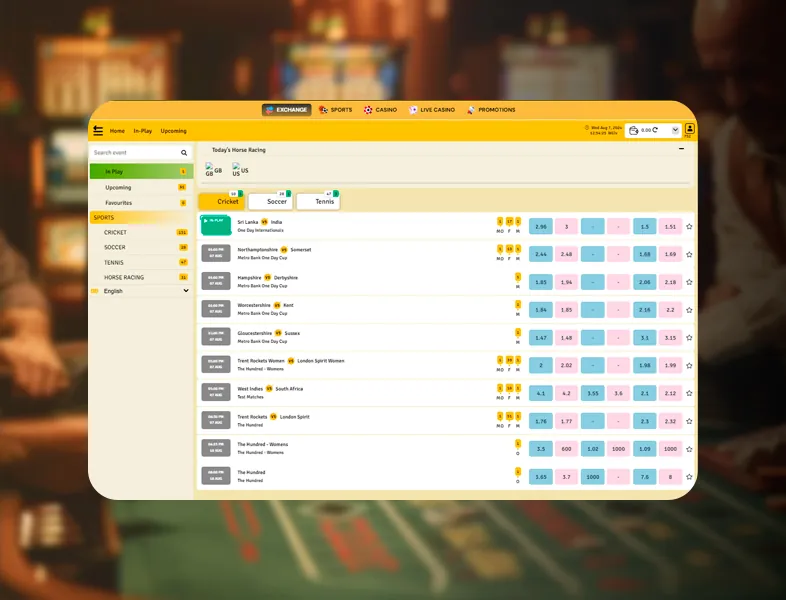Click back odds 2.44 for Northamptonshire
Viewport: 786px width, 600px height.
tap(541, 254)
